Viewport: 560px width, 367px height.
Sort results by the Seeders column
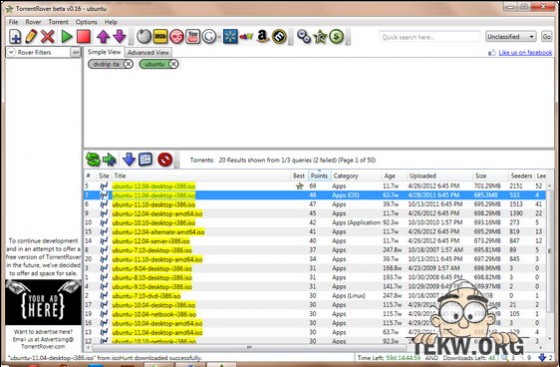pos(521,176)
